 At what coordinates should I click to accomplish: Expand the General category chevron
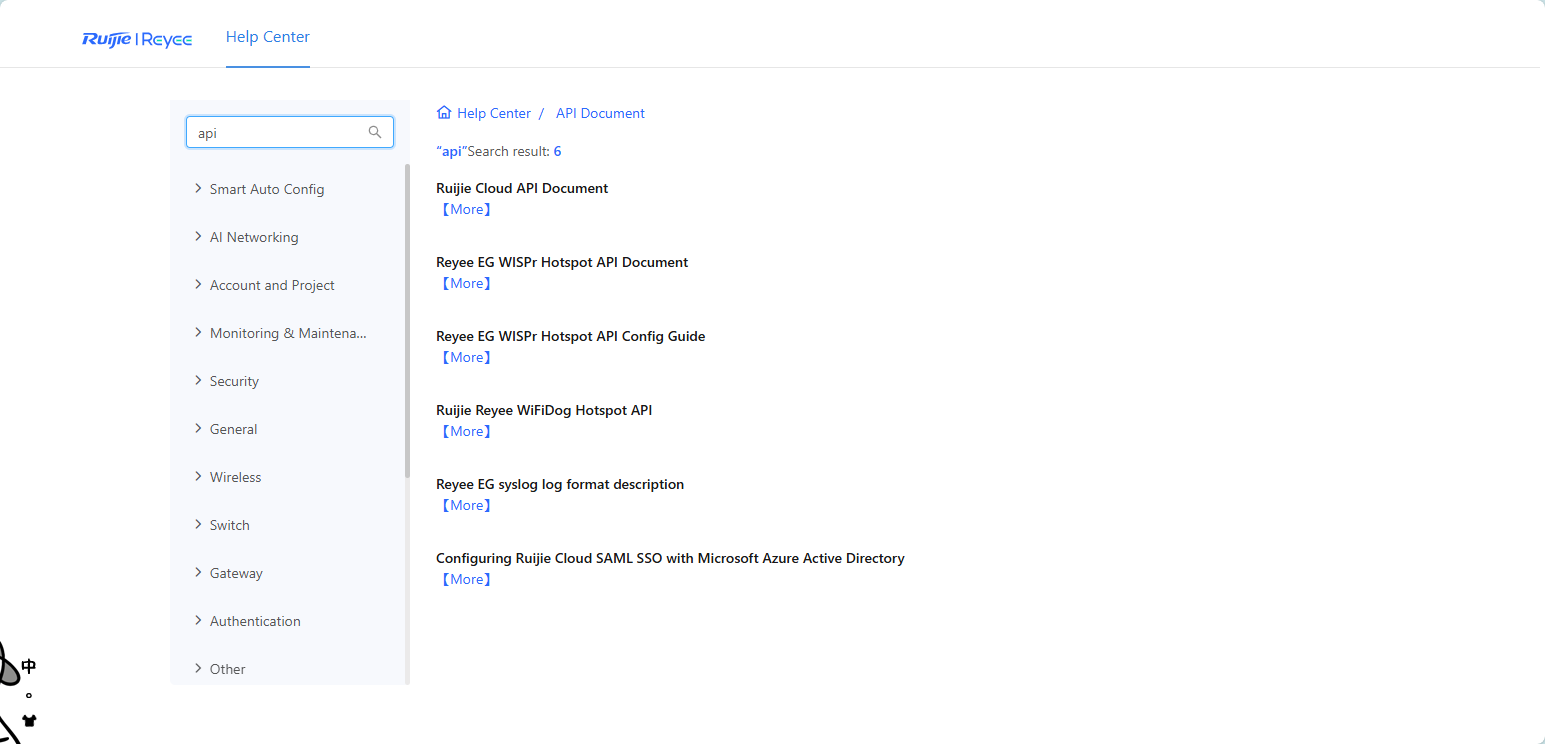point(198,428)
